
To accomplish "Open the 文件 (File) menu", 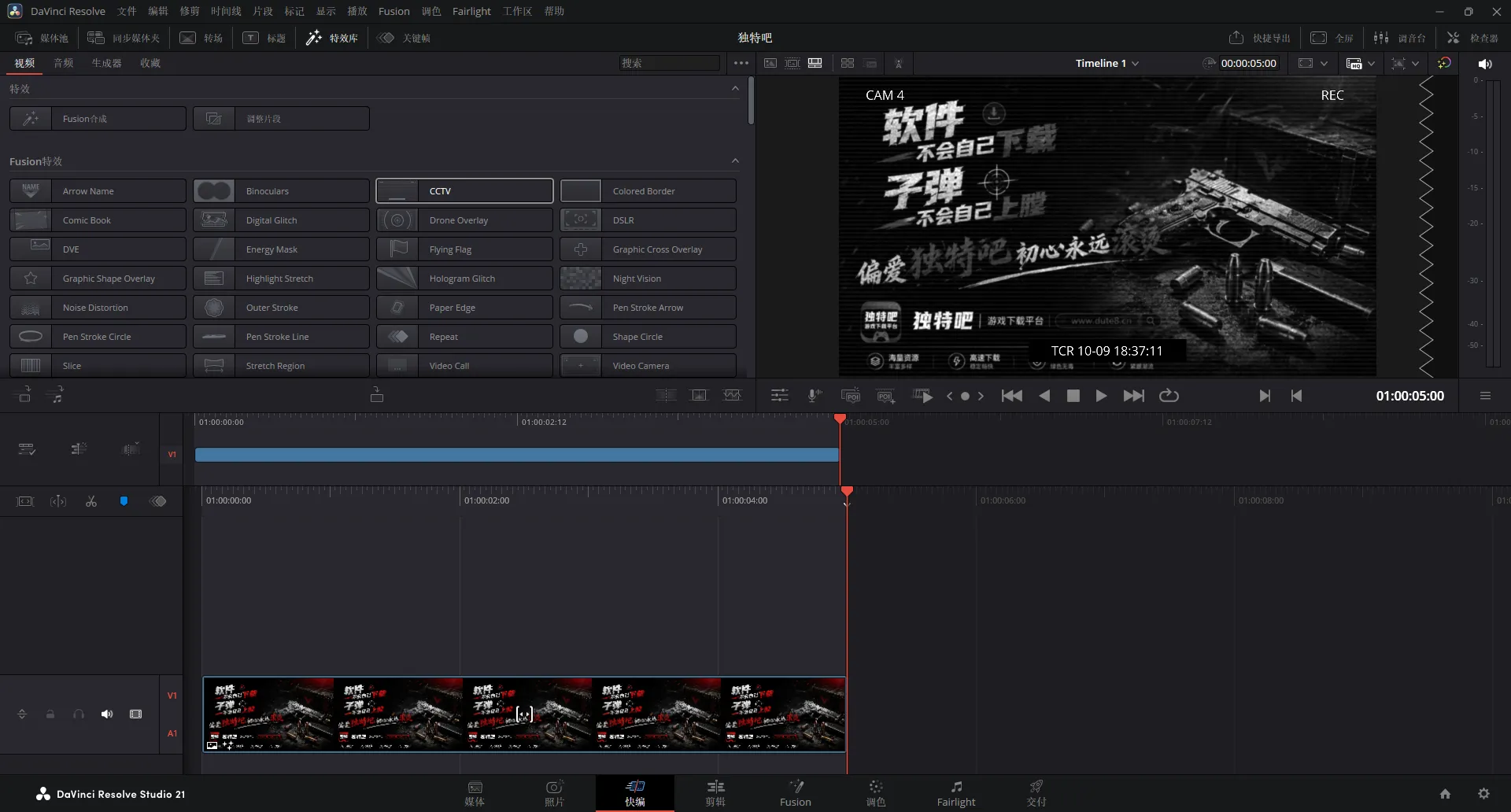I will pos(127,11).
